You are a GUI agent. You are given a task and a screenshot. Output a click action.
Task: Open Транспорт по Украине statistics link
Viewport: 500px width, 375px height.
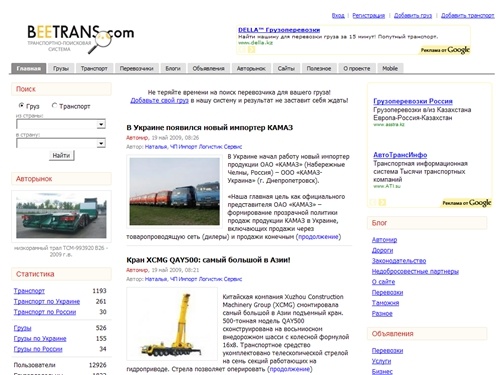coord(47,301)
